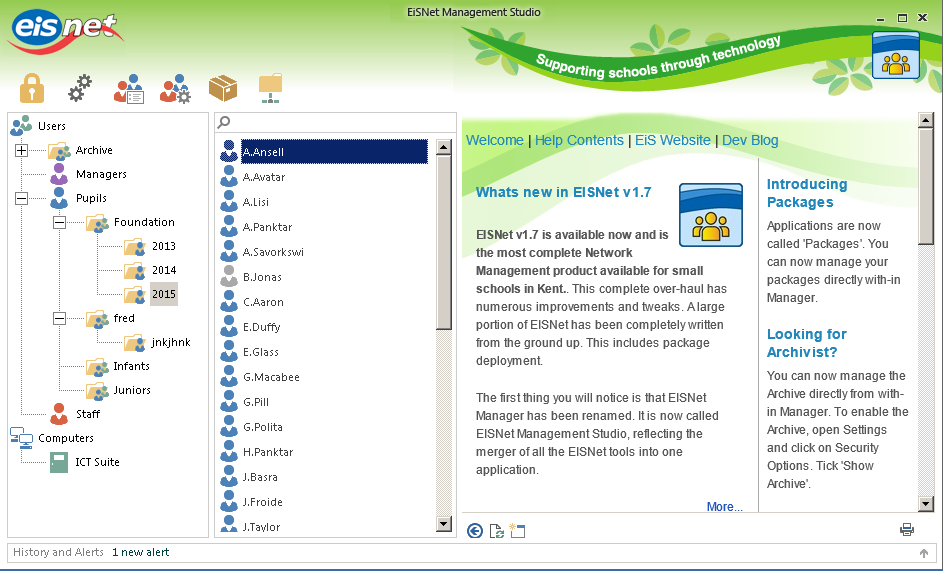This screenshot has height=571, width=943.
Task: Select the jnkjhnk folder
Action: pyautogui.click(x=171, y=342)
